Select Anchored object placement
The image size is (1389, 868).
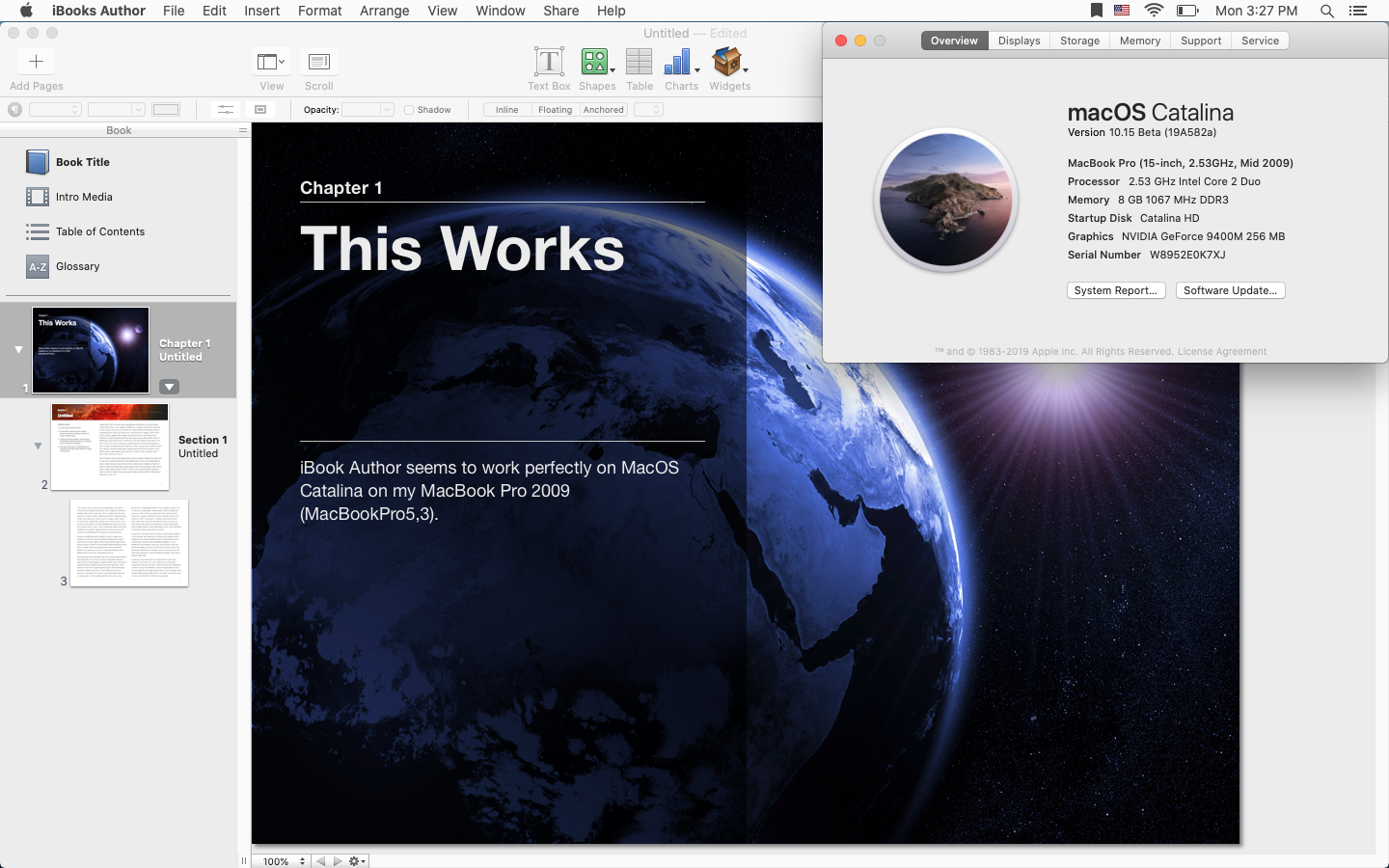(x=604, y=110)
